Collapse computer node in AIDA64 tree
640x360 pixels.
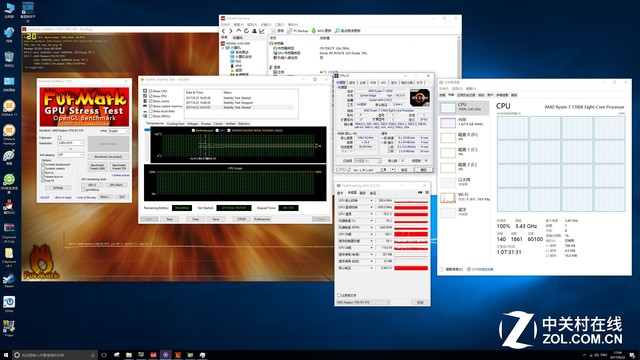coord(223,48)
